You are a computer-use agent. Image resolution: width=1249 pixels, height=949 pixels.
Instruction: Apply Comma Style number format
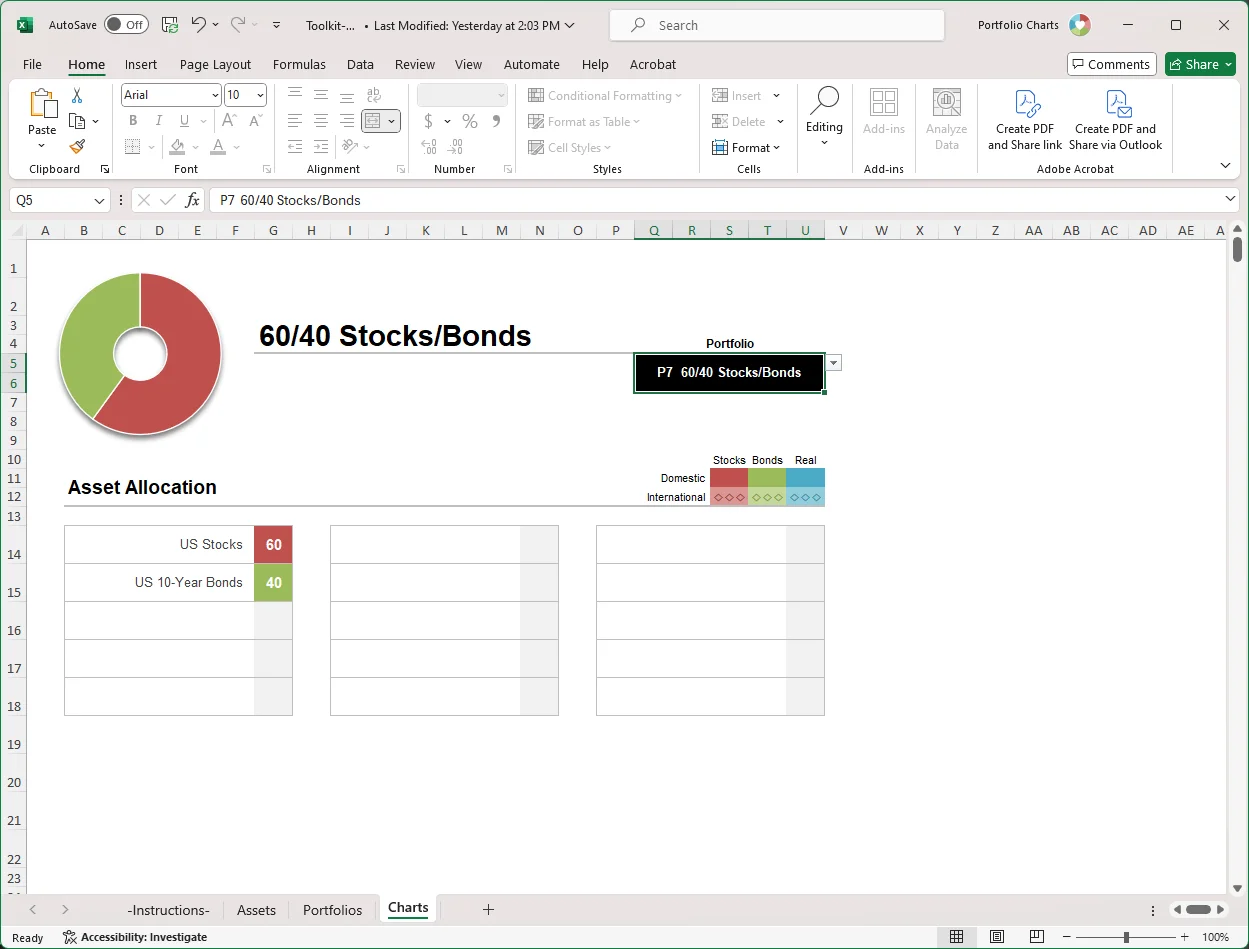tap(496, 121)
